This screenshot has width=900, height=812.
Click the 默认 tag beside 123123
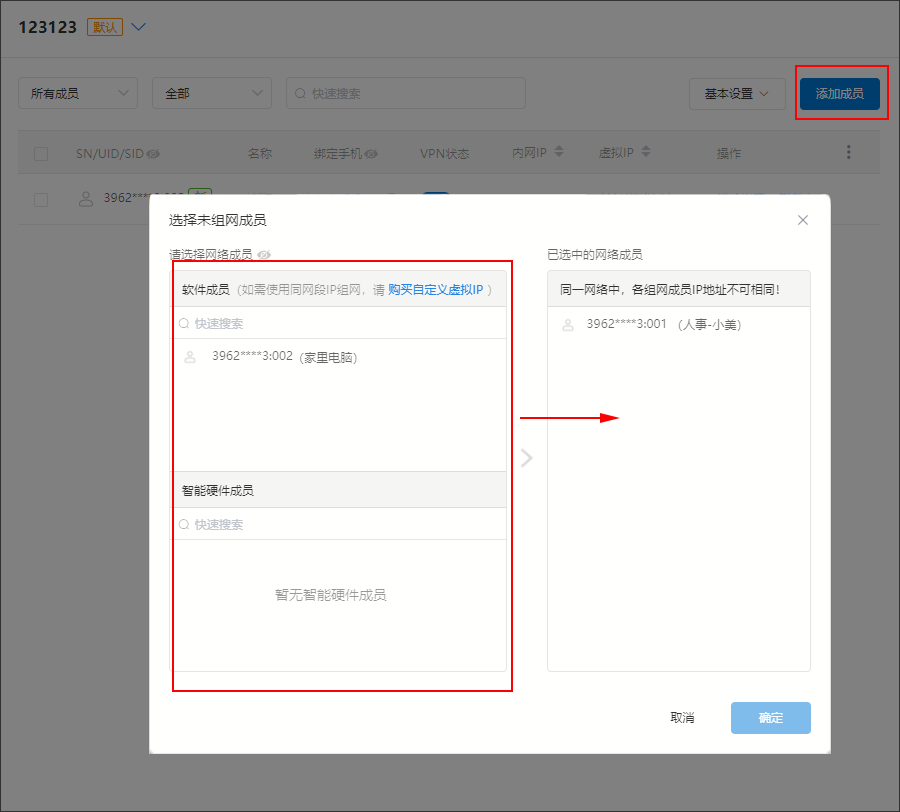click(x=104, y=27)
